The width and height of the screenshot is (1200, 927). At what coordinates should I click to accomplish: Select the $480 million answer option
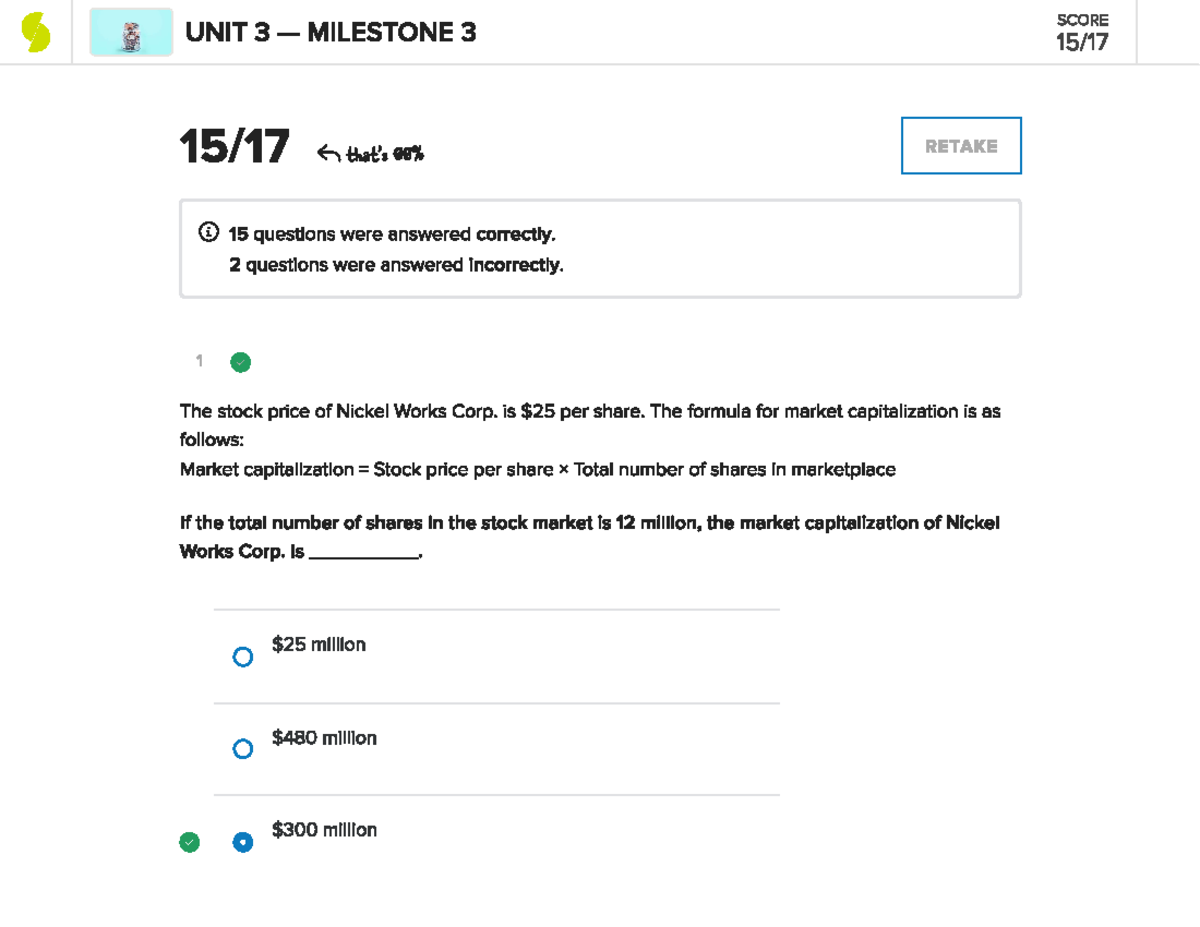[x=243, y=748]
